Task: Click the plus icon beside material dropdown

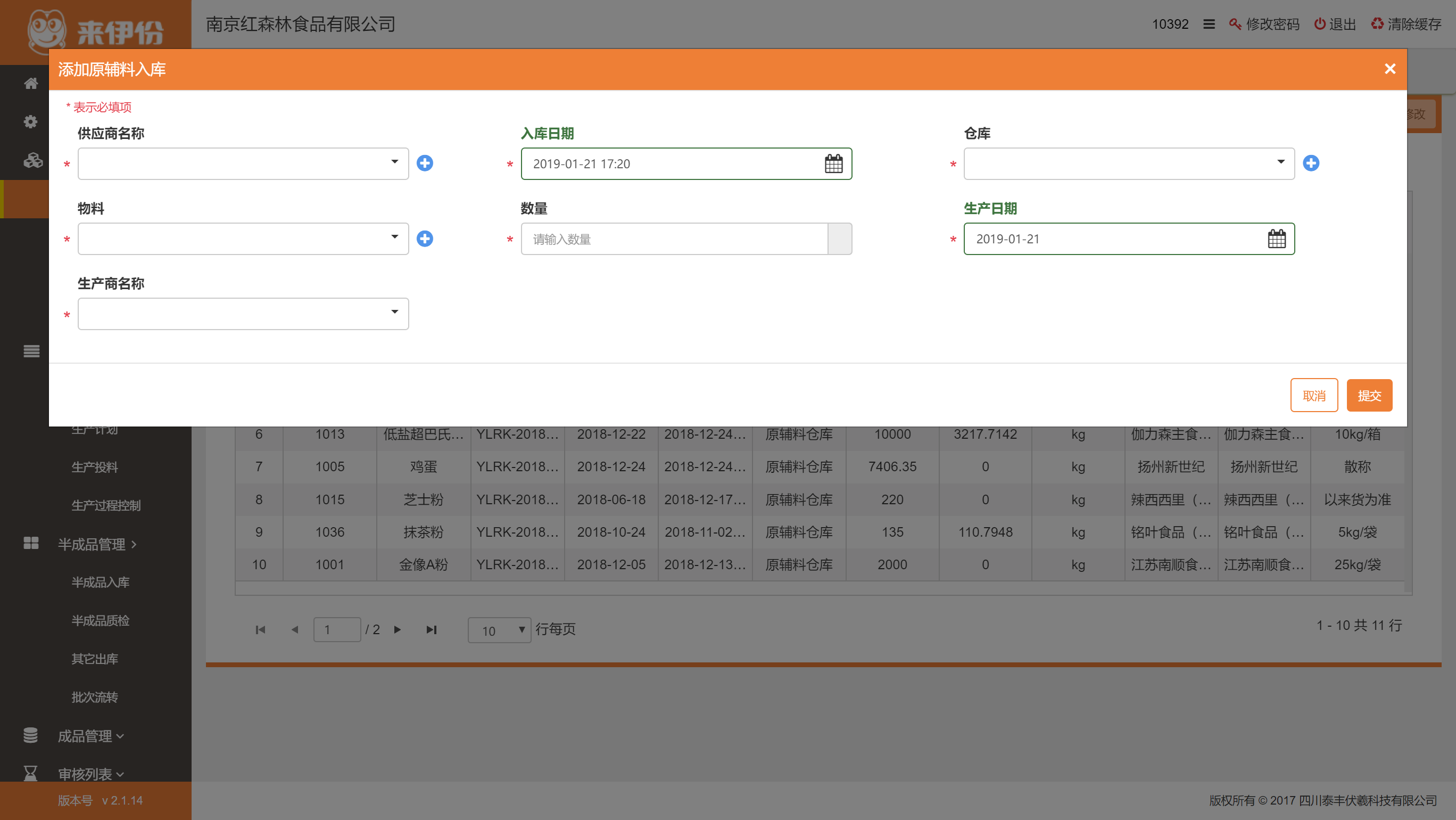Action: pos(425,239)
